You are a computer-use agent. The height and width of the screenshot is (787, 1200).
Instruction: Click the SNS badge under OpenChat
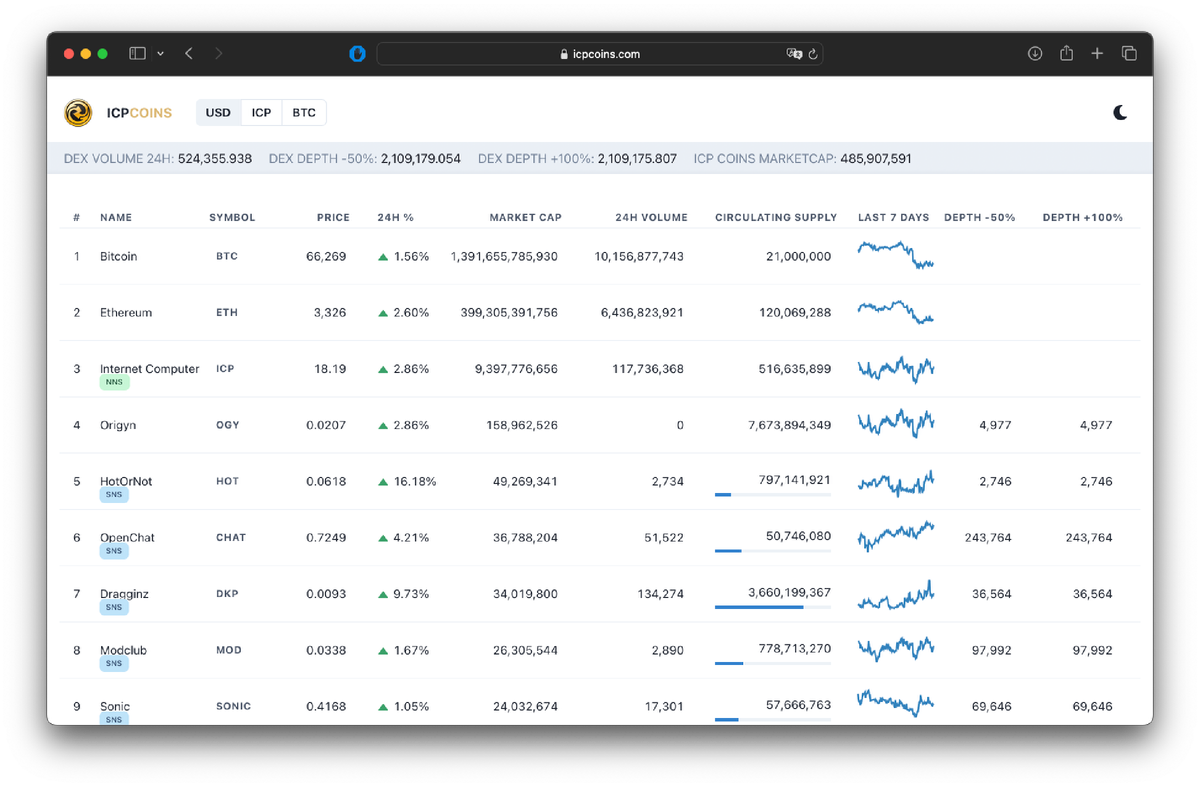(114, 551)
